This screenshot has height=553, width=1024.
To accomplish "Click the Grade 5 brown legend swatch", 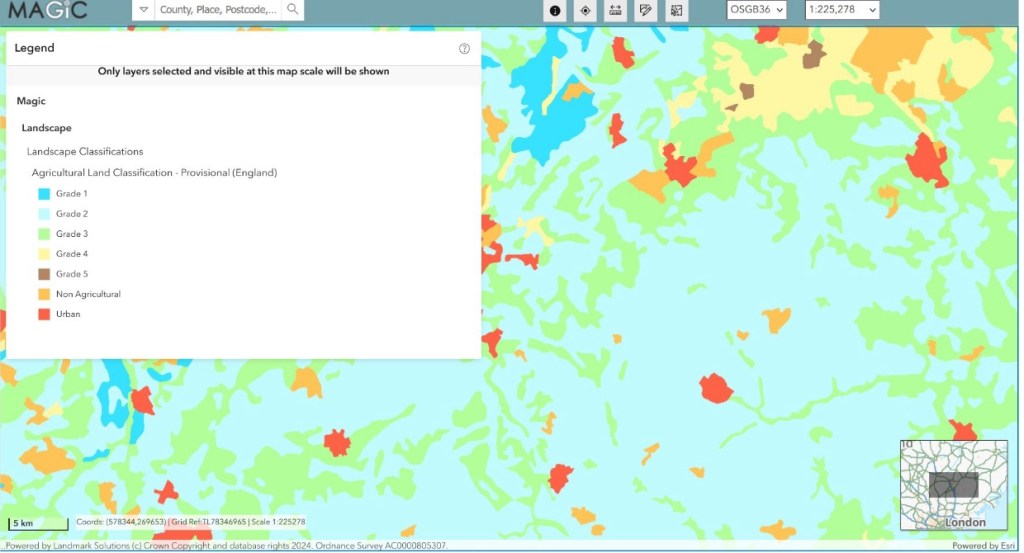I will tap(44, 274).
